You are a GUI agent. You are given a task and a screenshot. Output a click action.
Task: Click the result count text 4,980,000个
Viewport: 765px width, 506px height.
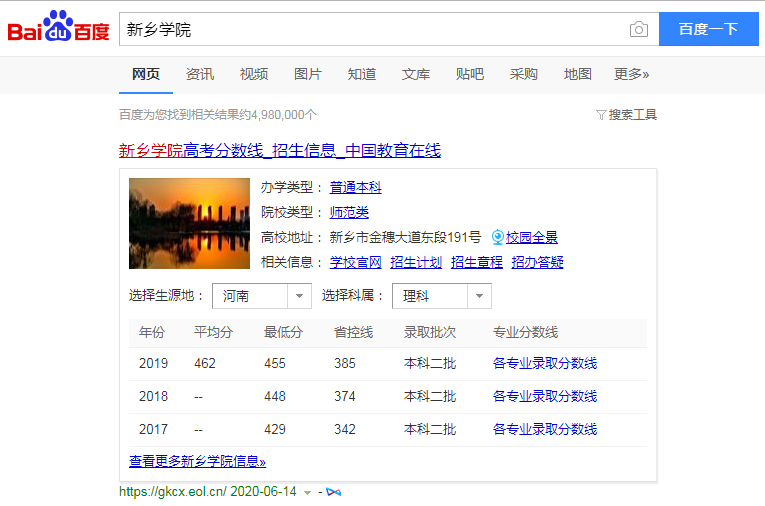click(283, 115)
